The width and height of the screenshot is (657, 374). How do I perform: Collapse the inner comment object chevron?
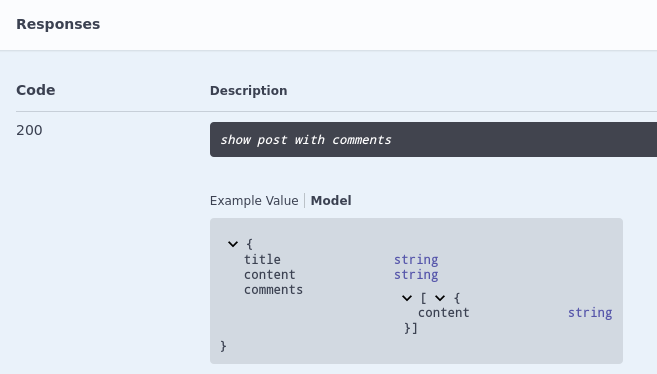pyautogui.click(x=440, y=298)
